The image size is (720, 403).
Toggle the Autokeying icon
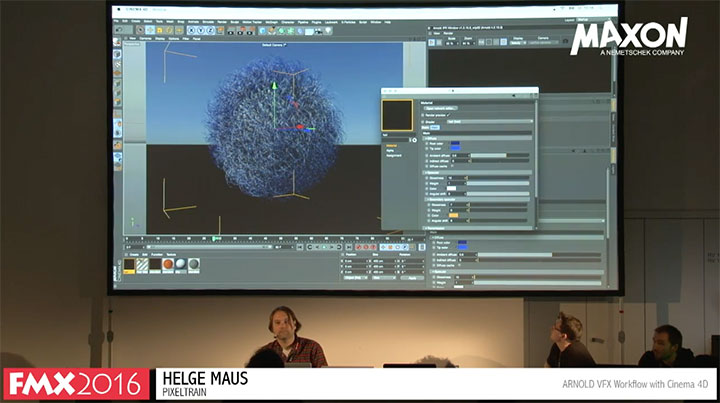pos(366,247)
